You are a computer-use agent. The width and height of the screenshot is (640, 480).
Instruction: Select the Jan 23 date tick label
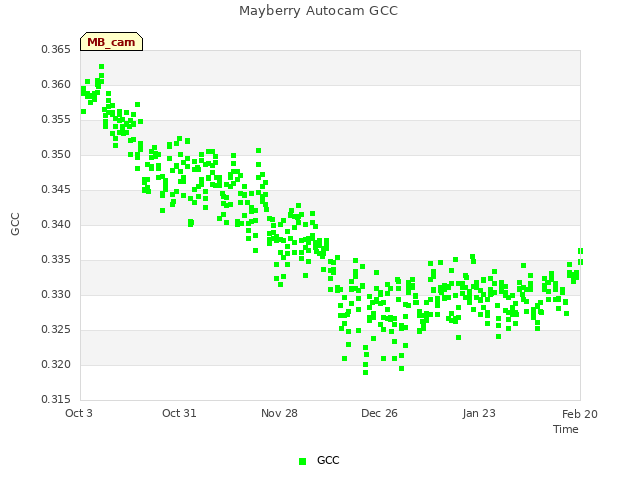(479, 413)
